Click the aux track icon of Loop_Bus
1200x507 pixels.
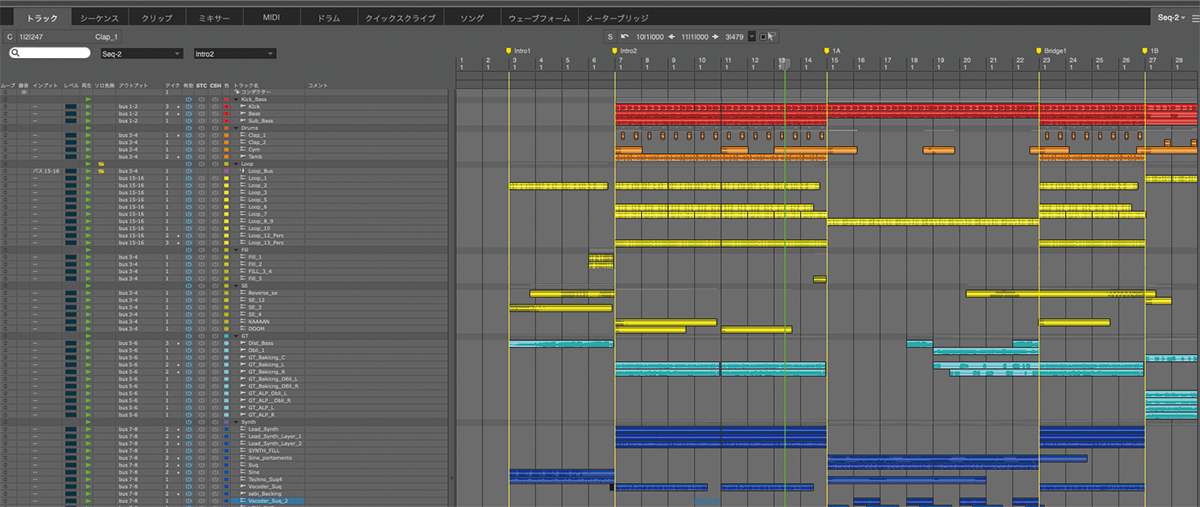243,171
